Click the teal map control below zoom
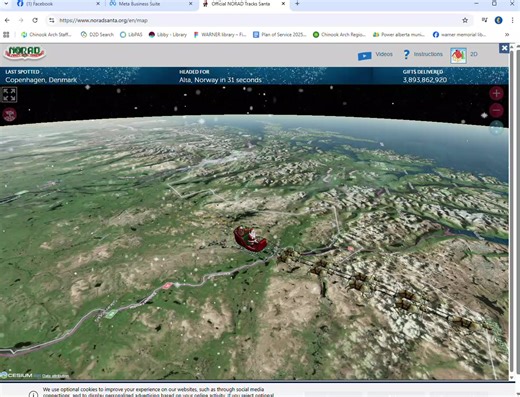520x397 pixels. pos(496,127)
